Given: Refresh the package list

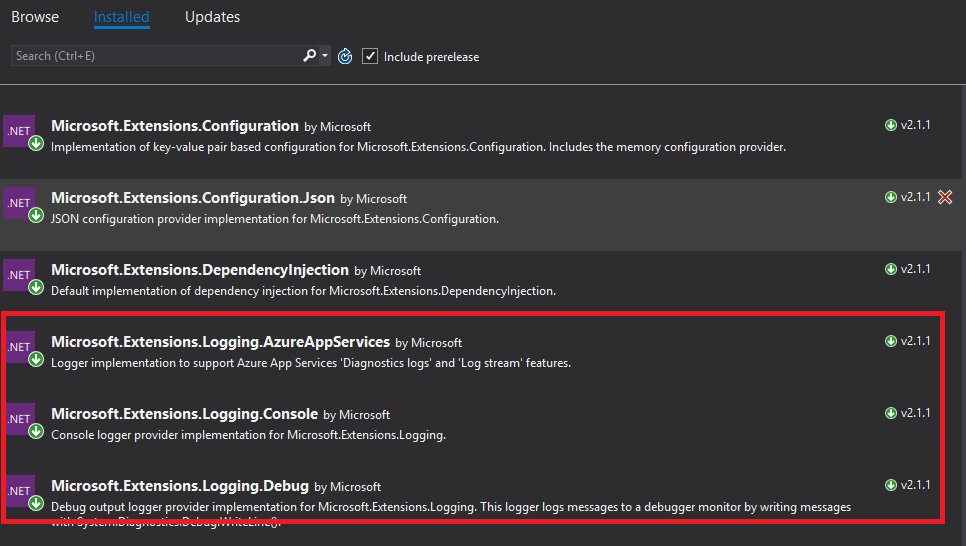Looking at the screenshot, I should (x=345, y=56).
